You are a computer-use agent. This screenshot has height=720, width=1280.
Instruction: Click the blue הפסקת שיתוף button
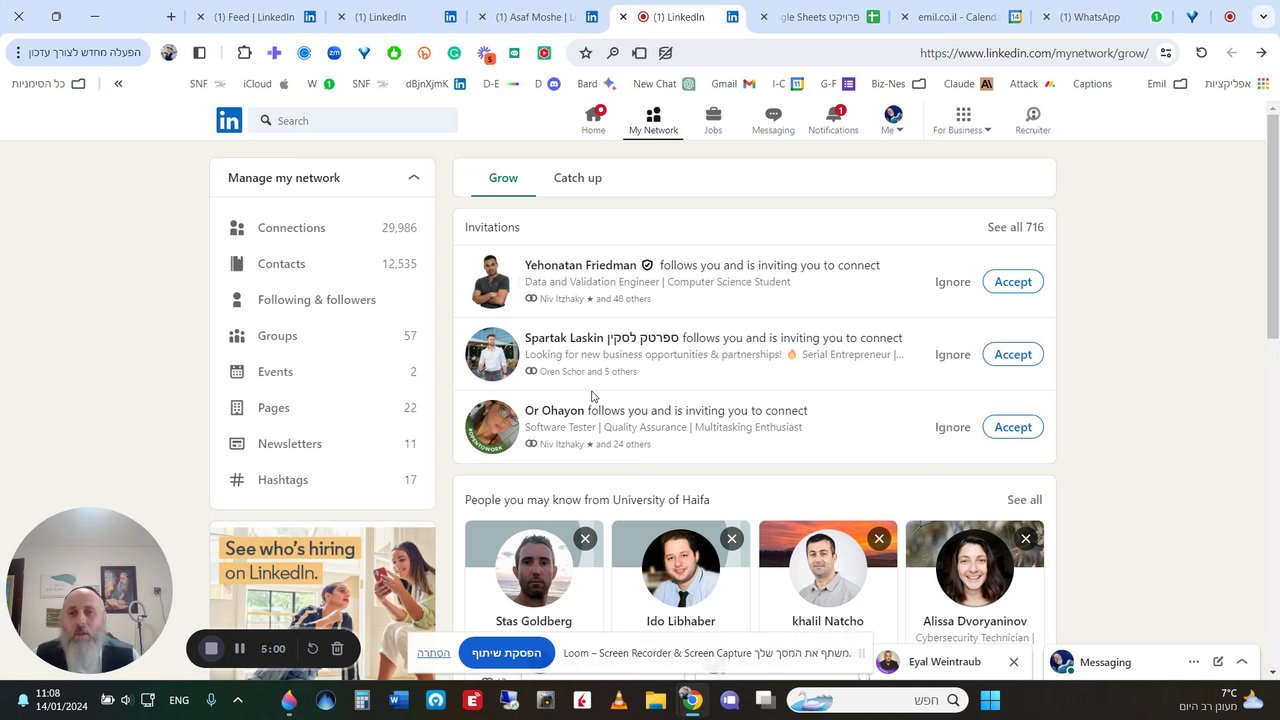pyautogui.click(x=506, y=653)
